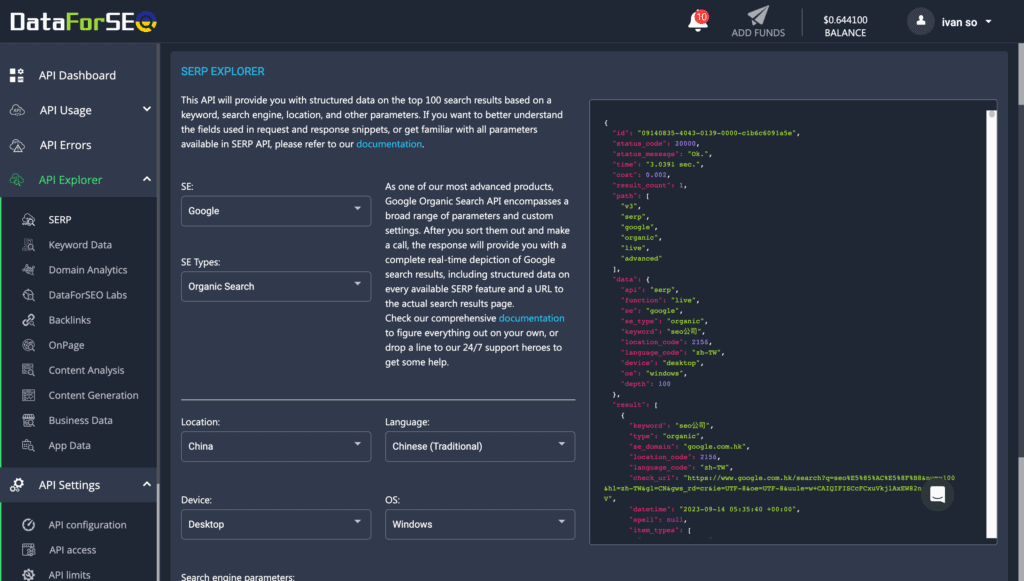Click the API Settings gears icon
Screen dimensions: 1024x581
[17, 485]
